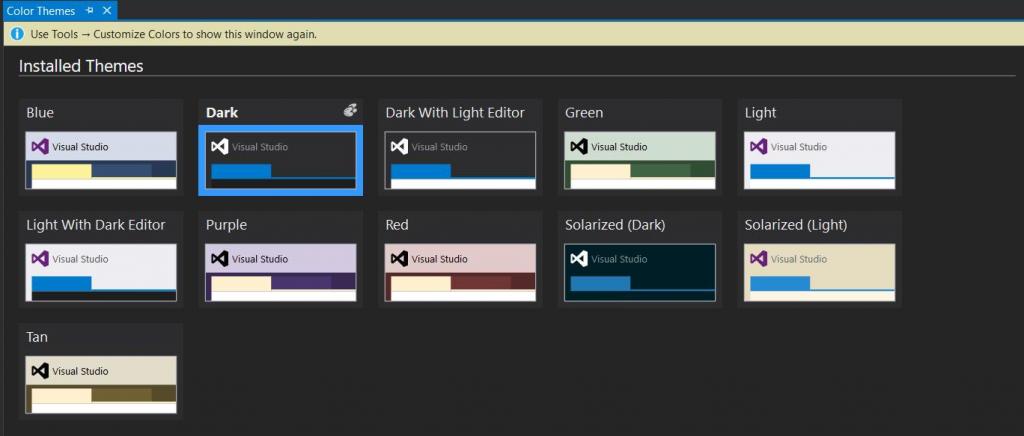Click the "Light With Dark Editor" label
The height and width of the screenshot is (436, 1024).
pyautogui.click(x=96, y=225)
